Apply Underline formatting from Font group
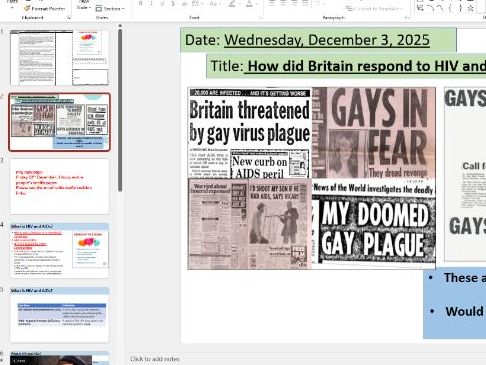This screenshot has width=486, height=365. click(x=162, y=4)
